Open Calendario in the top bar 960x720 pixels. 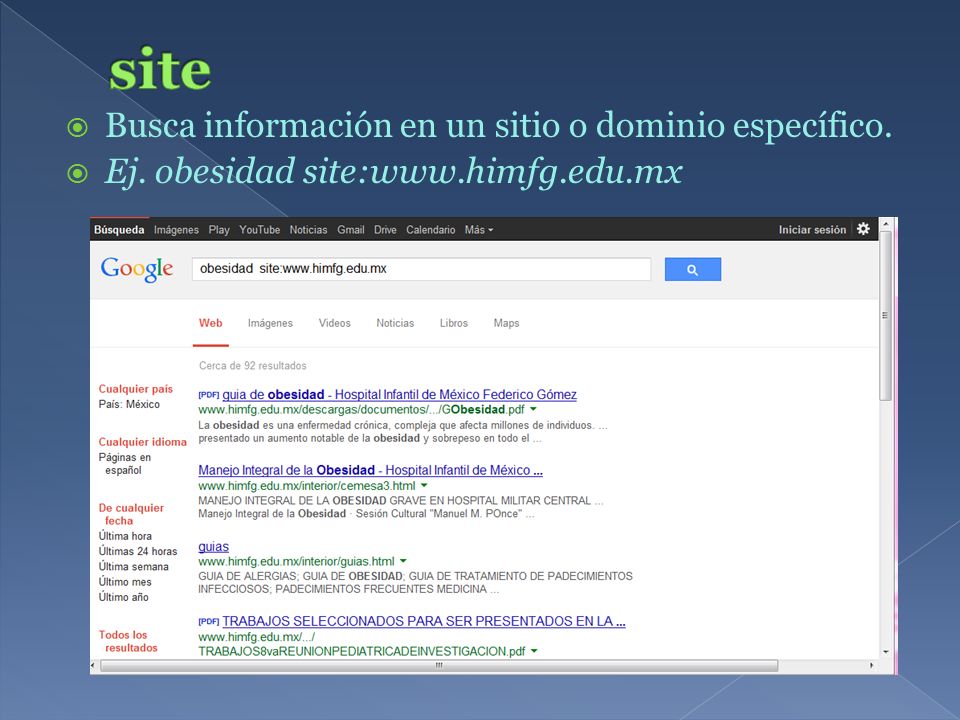[x=430, y=230]
